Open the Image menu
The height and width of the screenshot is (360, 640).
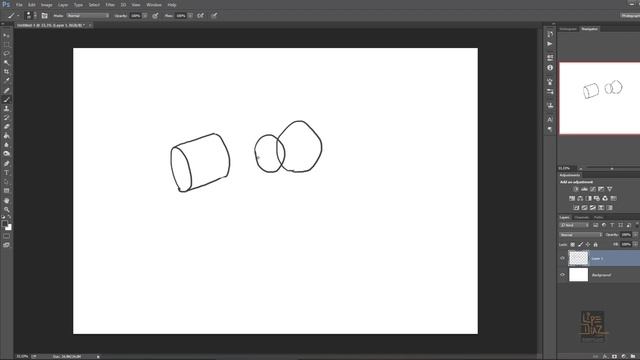coord(47,5)
